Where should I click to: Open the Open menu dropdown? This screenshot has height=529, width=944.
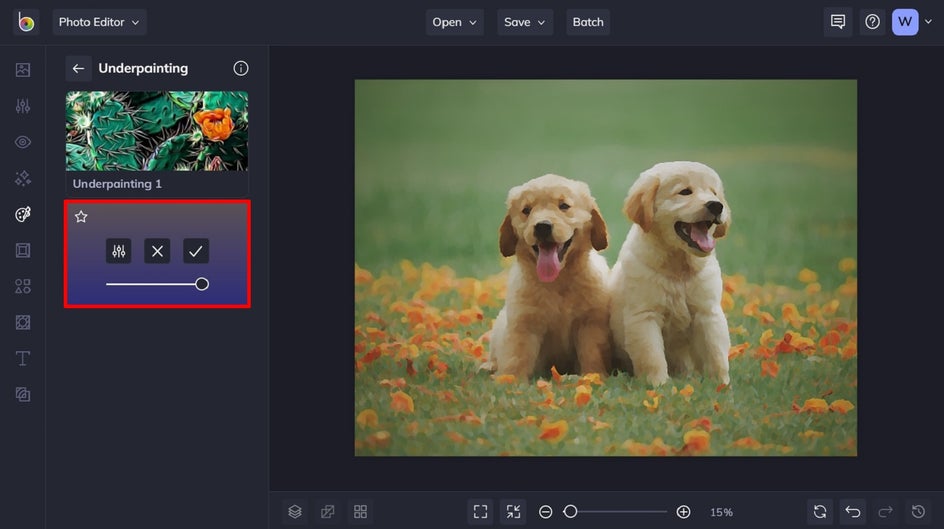455,22
